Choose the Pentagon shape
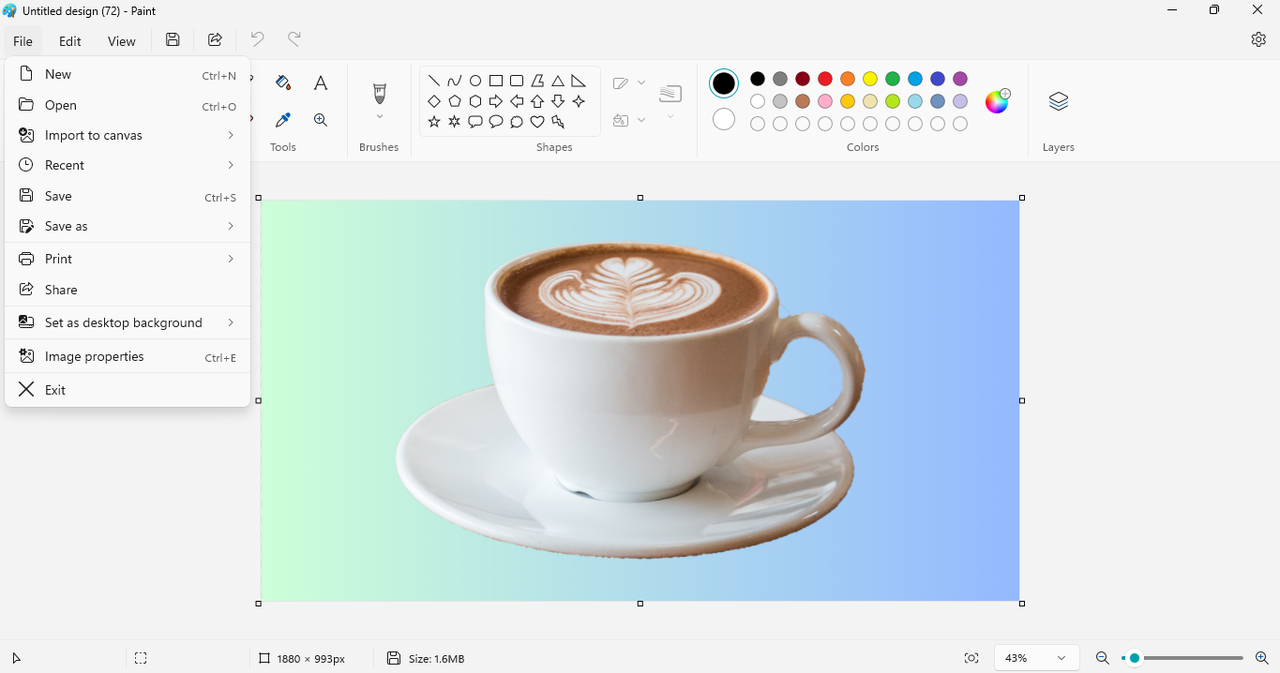This screenshot has height=673, width=1280. [x=455, y=101]
